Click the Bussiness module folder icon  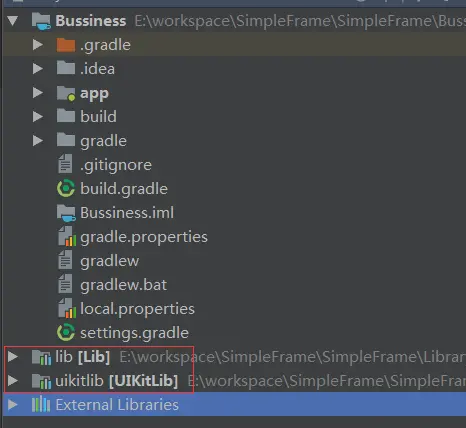[41, 21]
